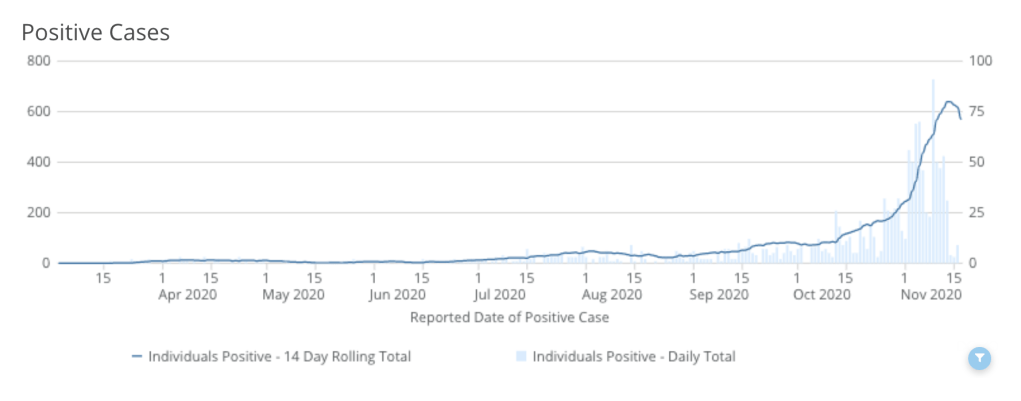Toggle the Daily Total legend label
This screenshot has height=401, width=1021.
634,357
